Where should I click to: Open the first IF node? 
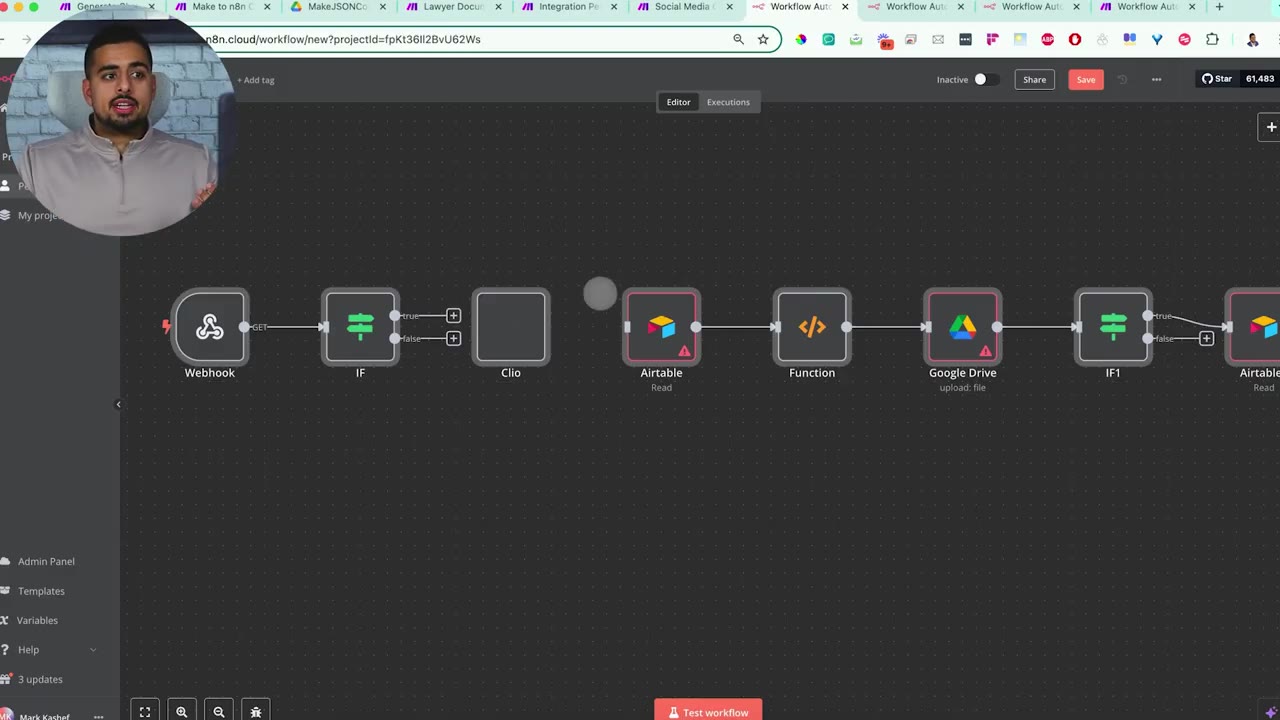[360, 326]
